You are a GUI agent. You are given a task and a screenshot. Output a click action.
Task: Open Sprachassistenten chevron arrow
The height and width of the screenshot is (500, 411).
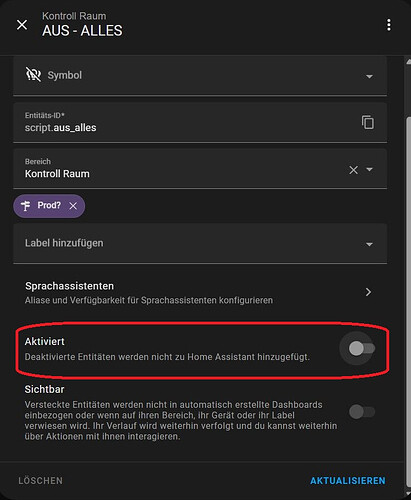(x=368, y=292)
